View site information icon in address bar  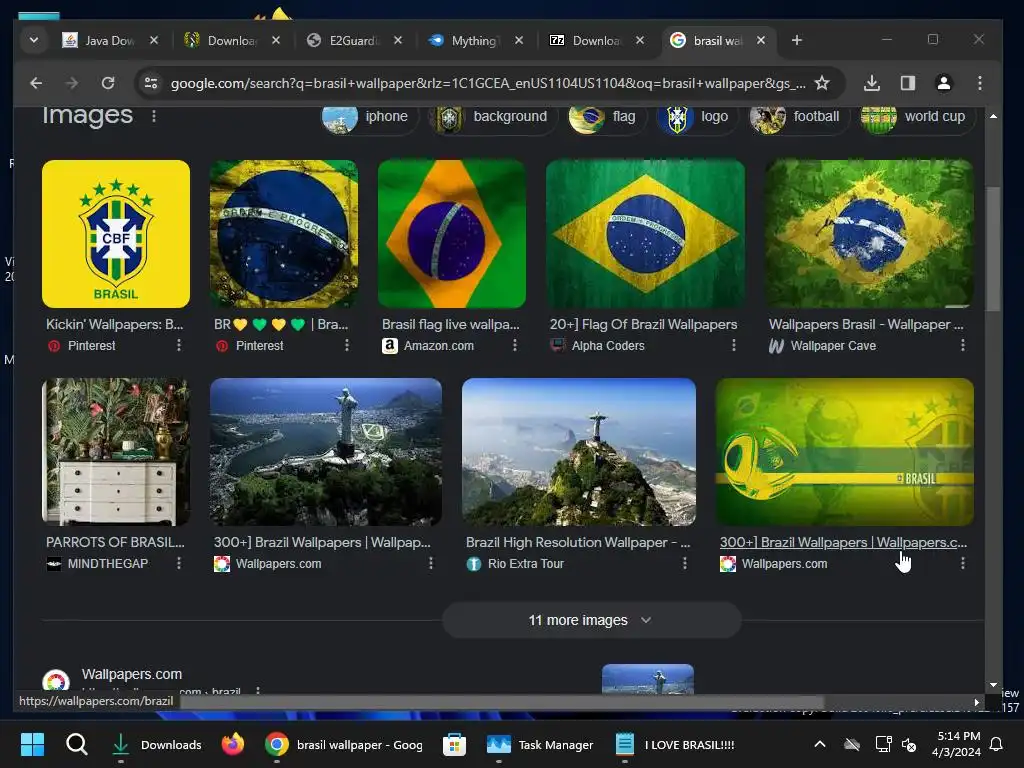(x=151, y=83)
